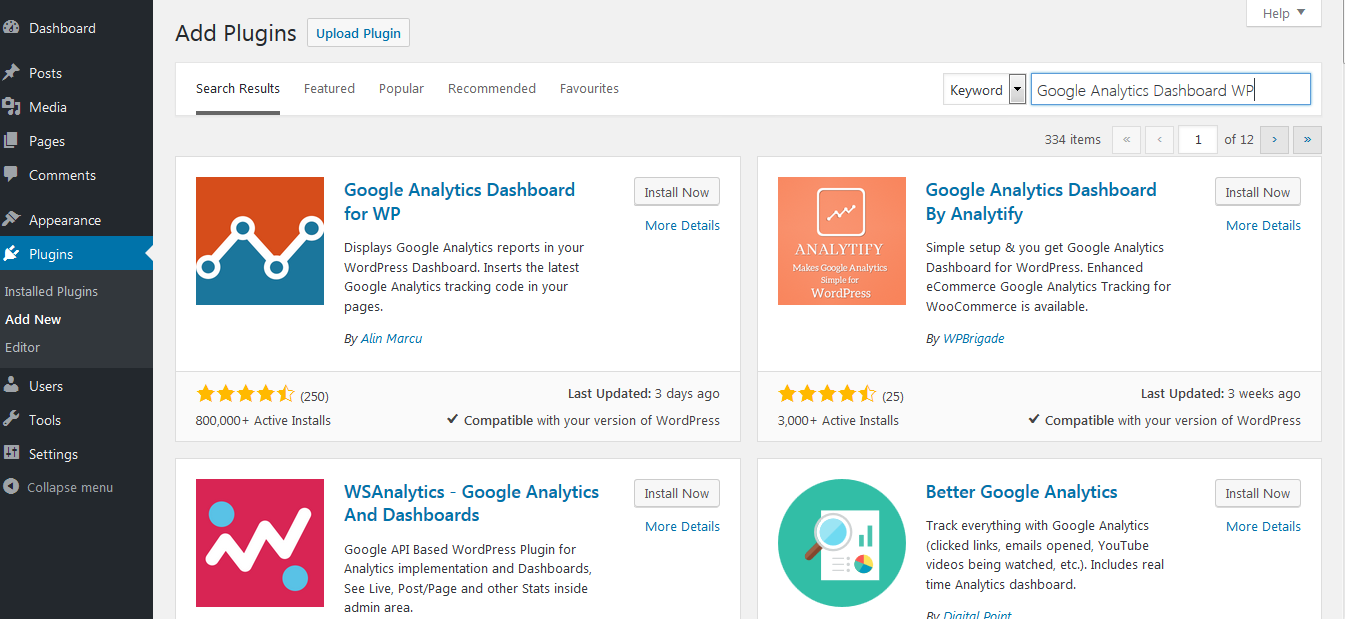The image size is (1345, 619).
Task: Click the Dashboard gauge icon in sidebar
Action: coord(11,28)
